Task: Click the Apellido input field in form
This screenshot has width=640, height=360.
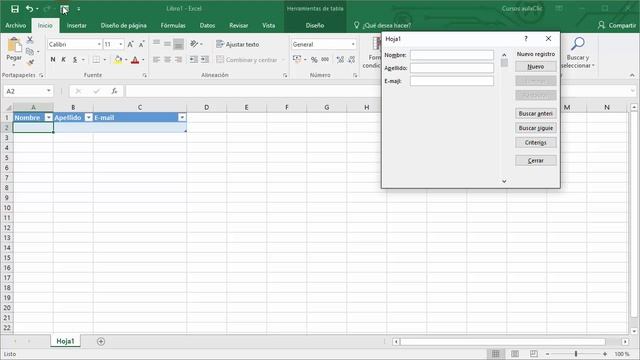Action: [452, 68]
